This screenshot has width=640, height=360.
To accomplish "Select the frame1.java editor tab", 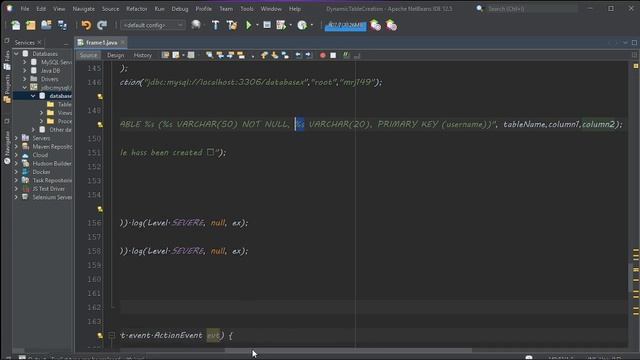I will 101,42.
